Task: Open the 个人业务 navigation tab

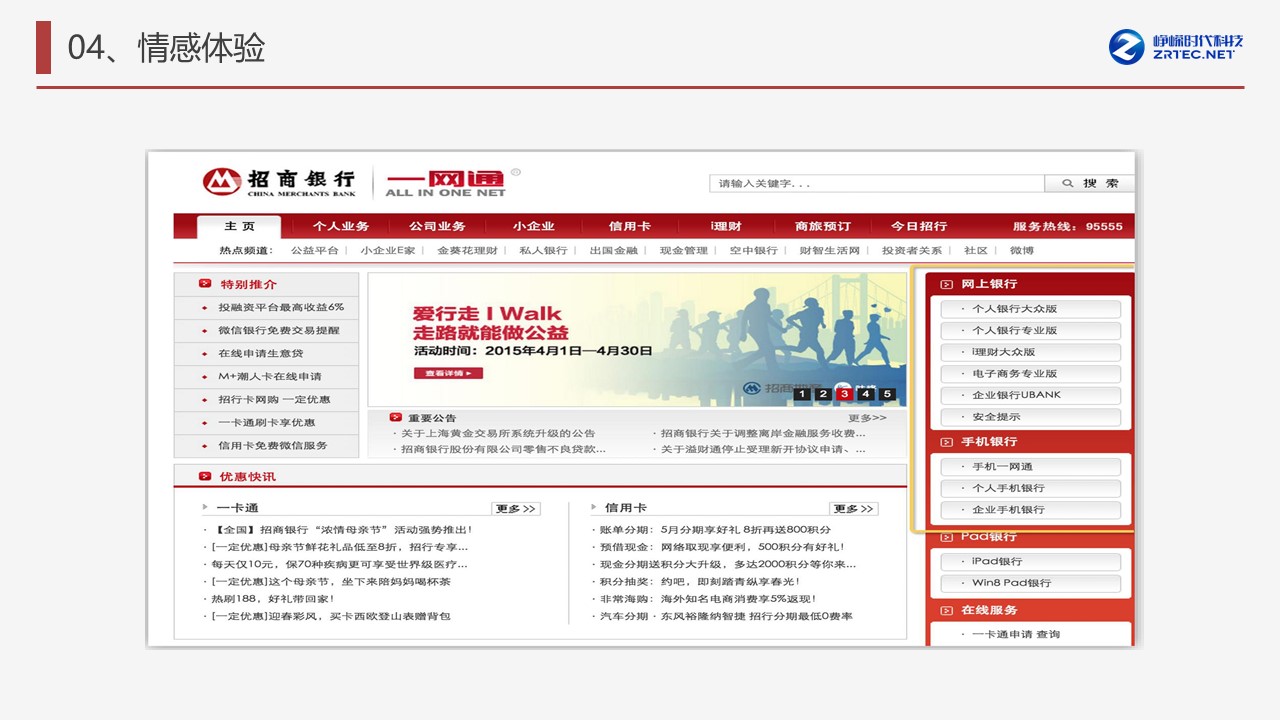Action: pos(340,226)
